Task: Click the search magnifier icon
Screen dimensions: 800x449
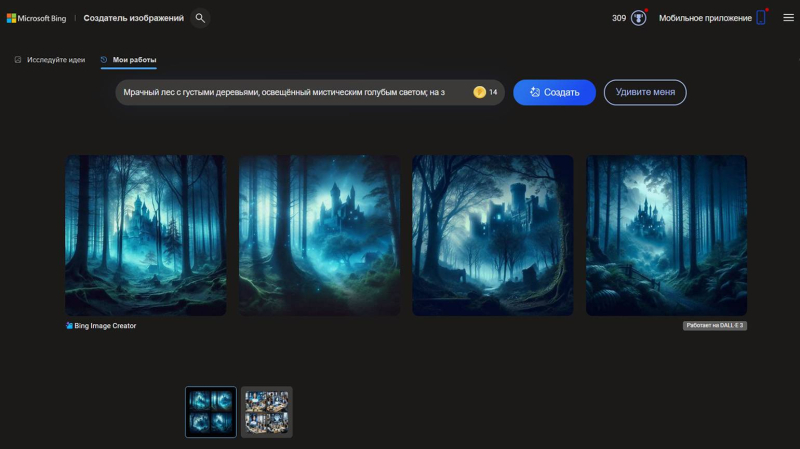Action: click(200, 18)
